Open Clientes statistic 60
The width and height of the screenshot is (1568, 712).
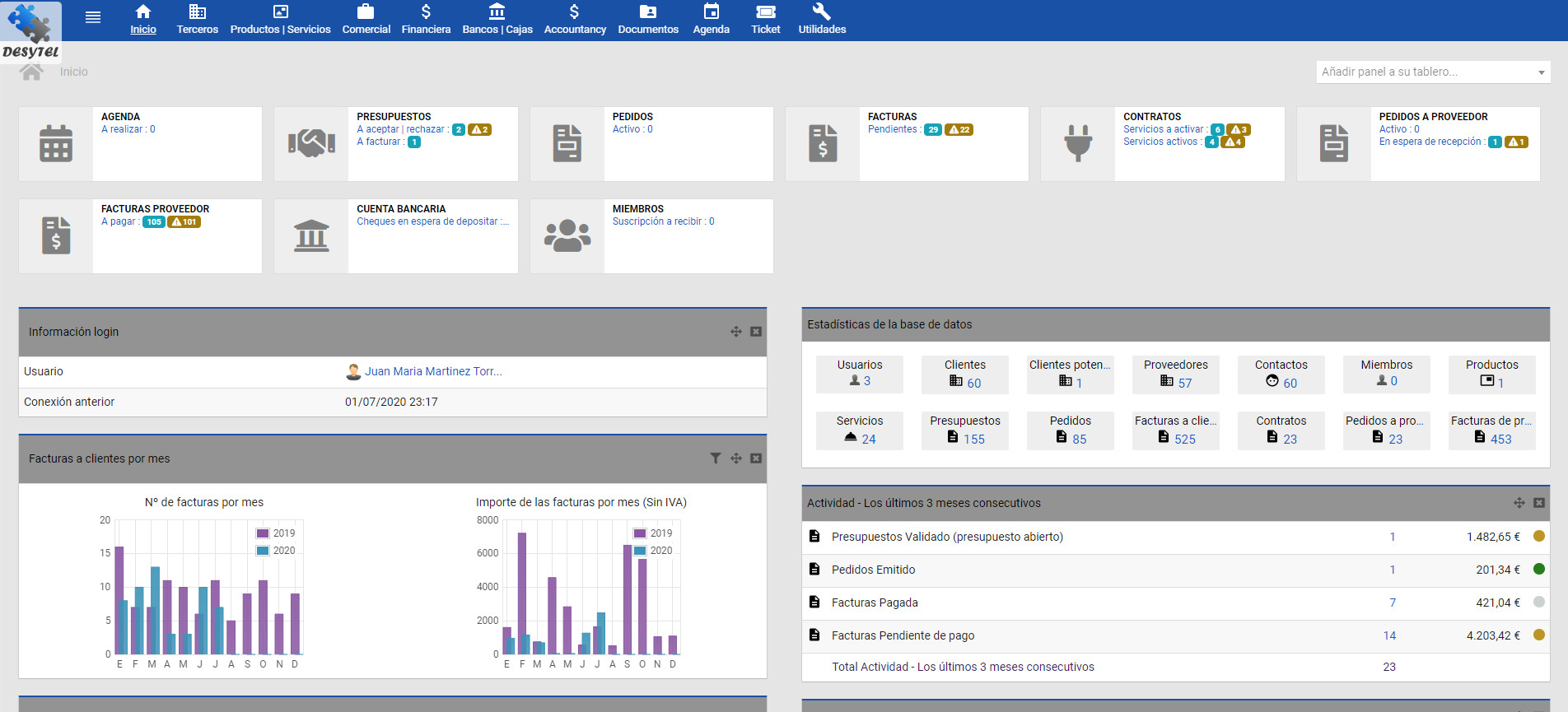pos(965,375)
